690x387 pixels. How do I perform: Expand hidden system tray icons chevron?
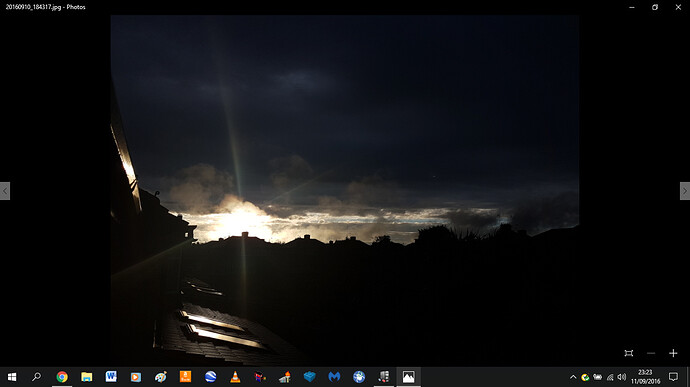click(x=573, y=377)
